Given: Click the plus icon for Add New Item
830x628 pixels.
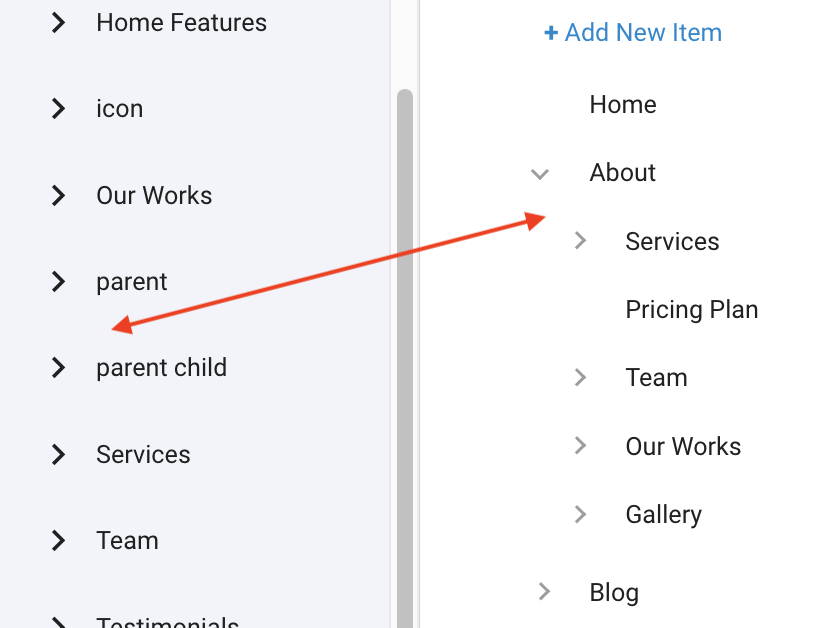Looking at the screenshot, I should pos(551,33).
